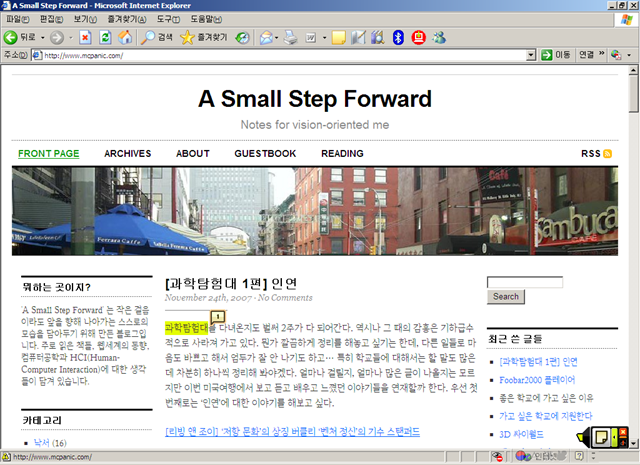Click the page icon in address bar
The height and width of the screenshot is (465, 640).
(x=37, y=55)
